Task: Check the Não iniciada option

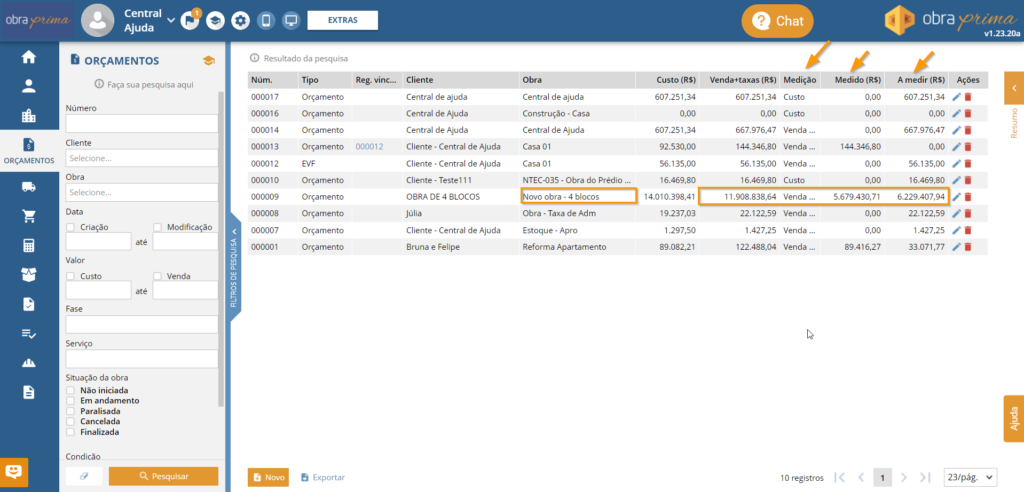Action: click(71, 390)
